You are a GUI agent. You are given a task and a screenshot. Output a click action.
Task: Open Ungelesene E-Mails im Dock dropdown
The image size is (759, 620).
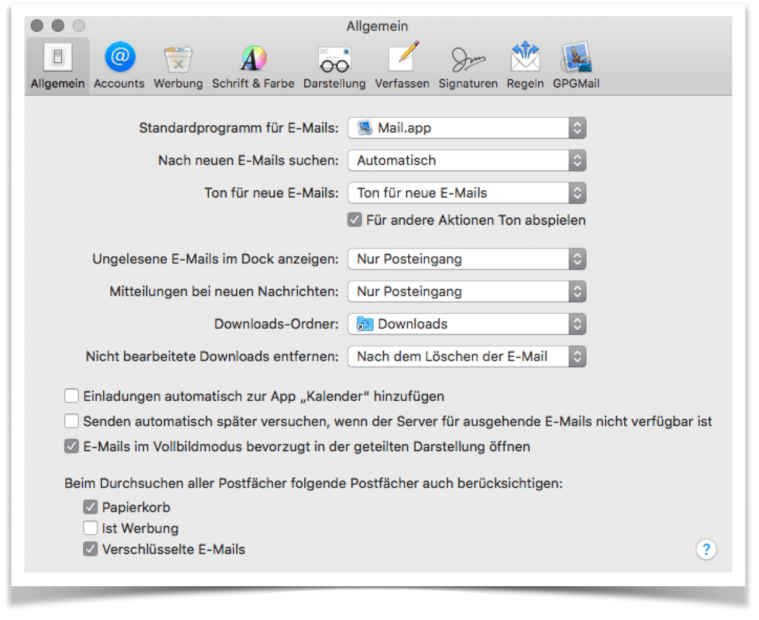467,259
